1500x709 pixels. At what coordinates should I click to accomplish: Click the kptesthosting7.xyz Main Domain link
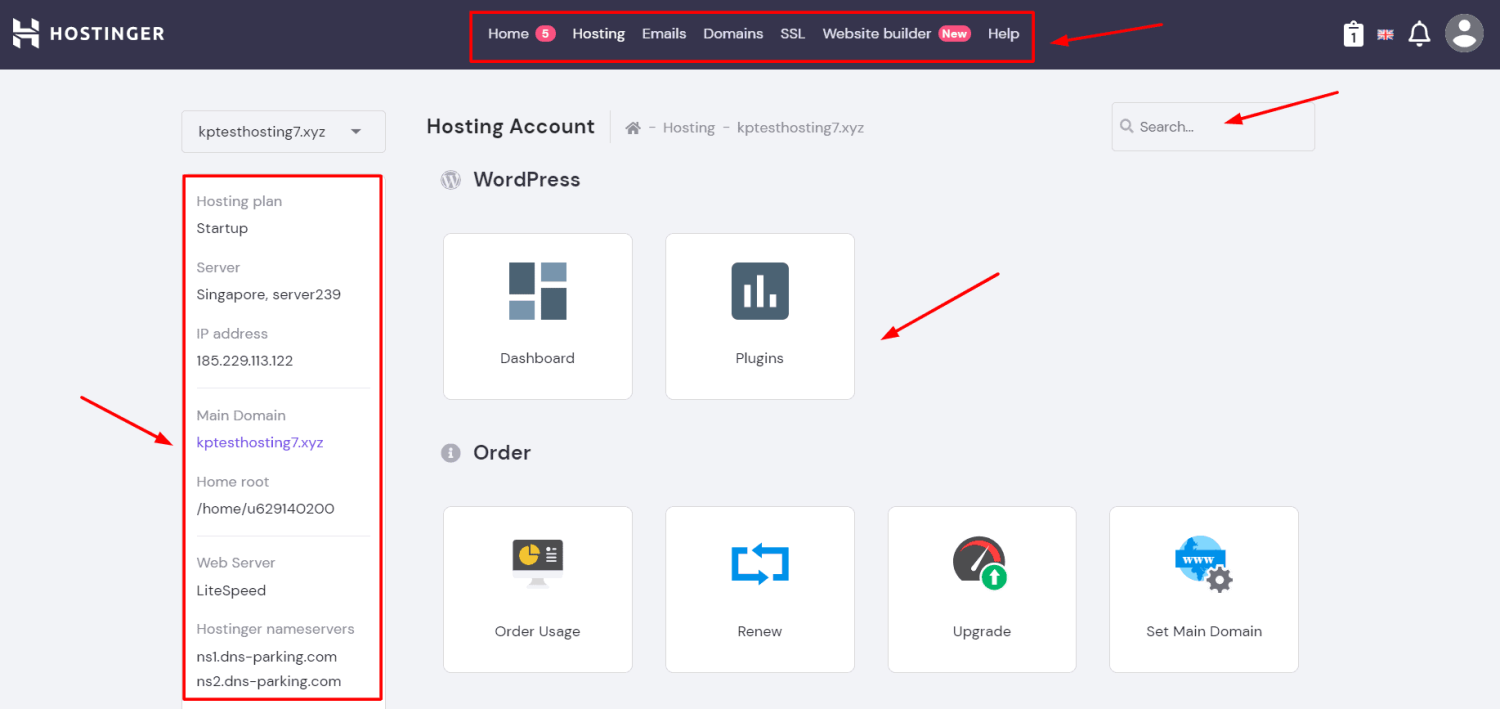coord(260,442)
